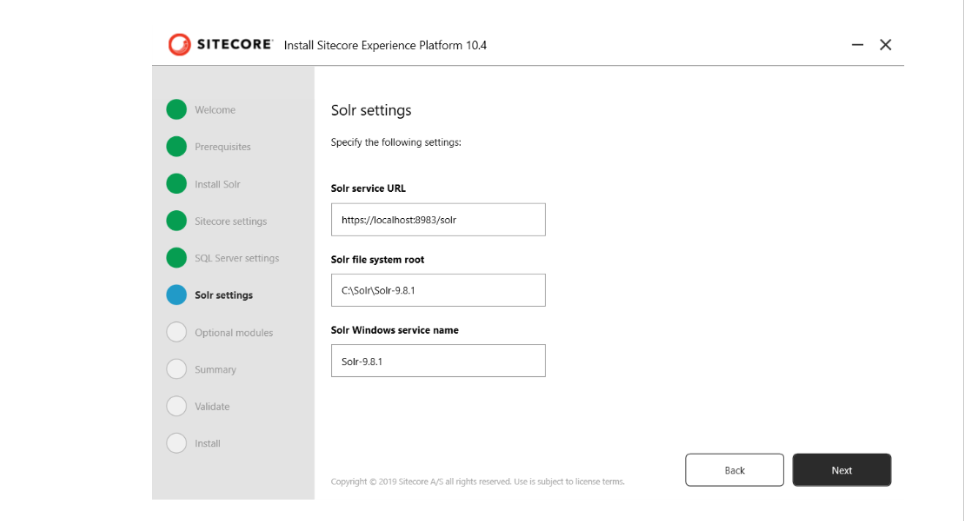Click the empty Install step circle
Screen dimensions: 964x521
click(x=176, y=443)
